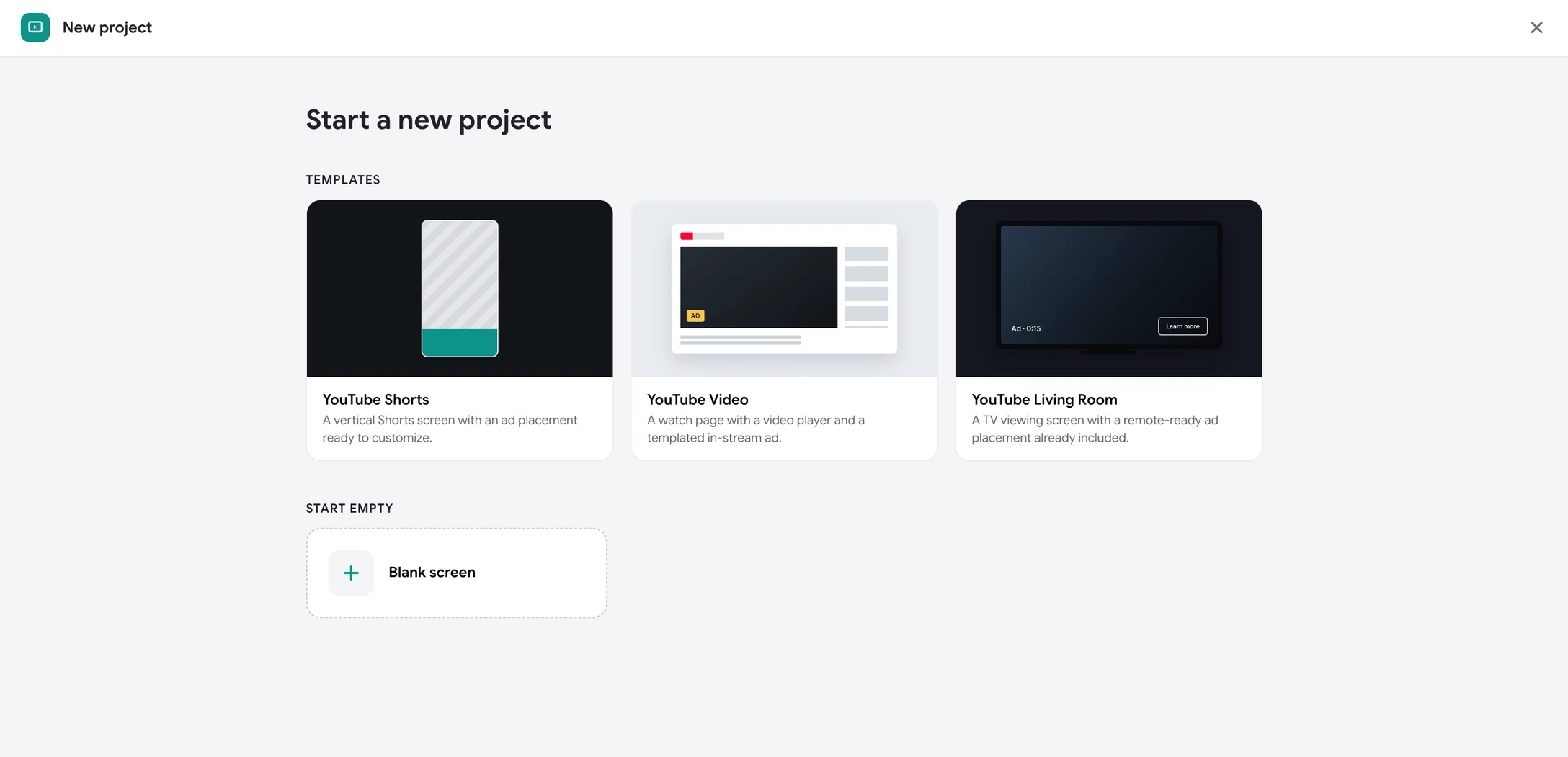Select the YouTube Shorts template thumbnail
The height and width of the screenshot is (757, 1568).
pyautogui.click(x=460, y=288)
